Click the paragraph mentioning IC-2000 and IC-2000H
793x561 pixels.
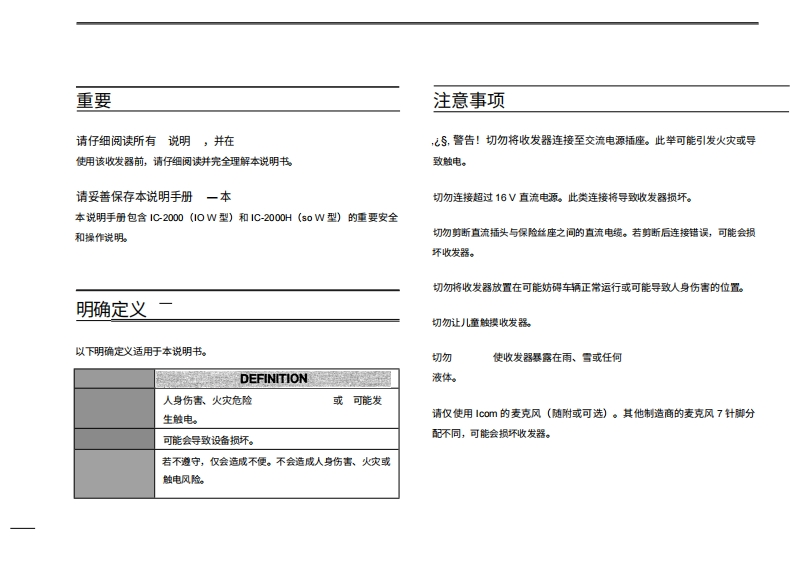coord(236,226)
